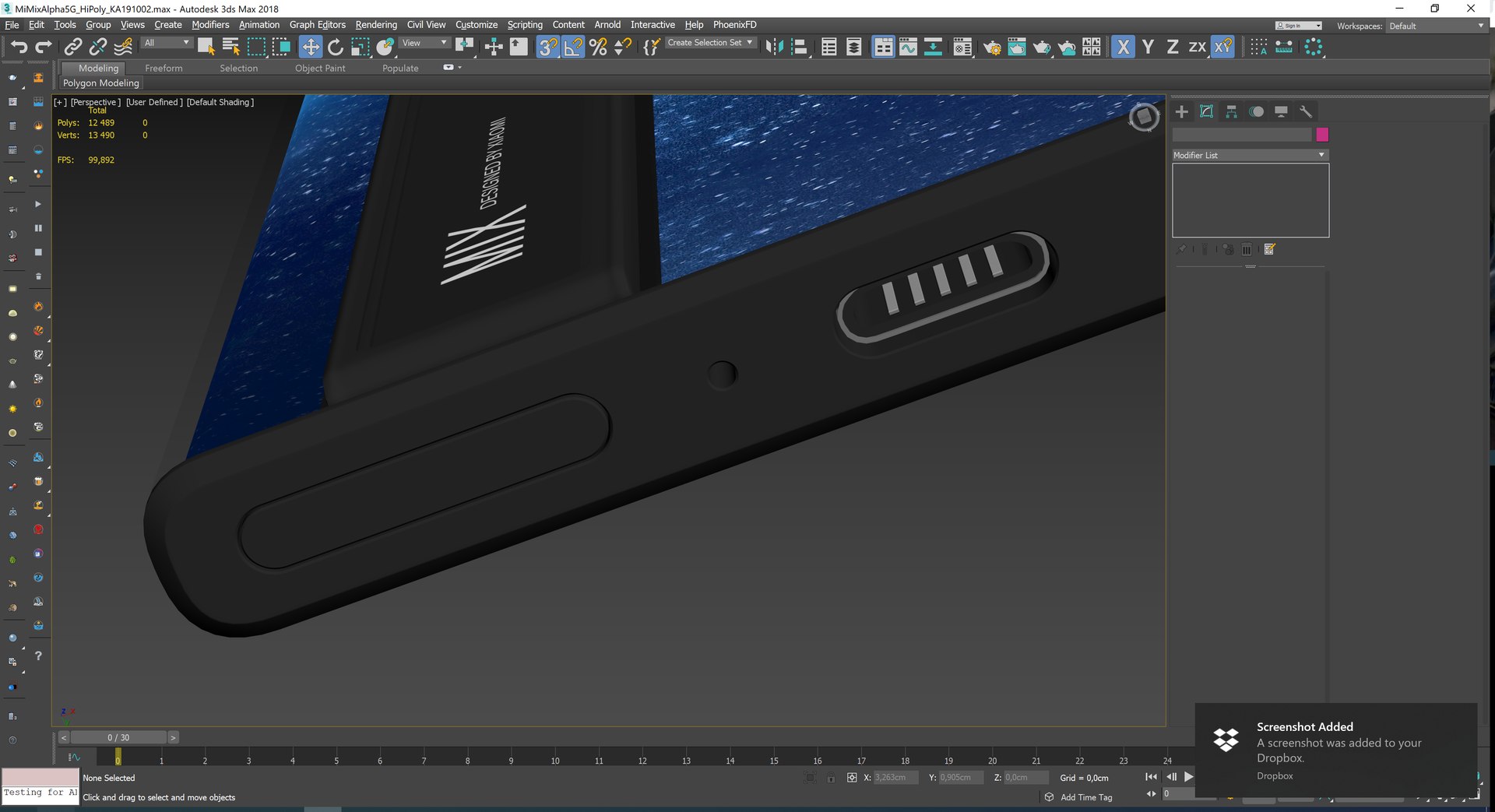Activate the Select and Link tool
1495x812 pixels.
point(73,47)
